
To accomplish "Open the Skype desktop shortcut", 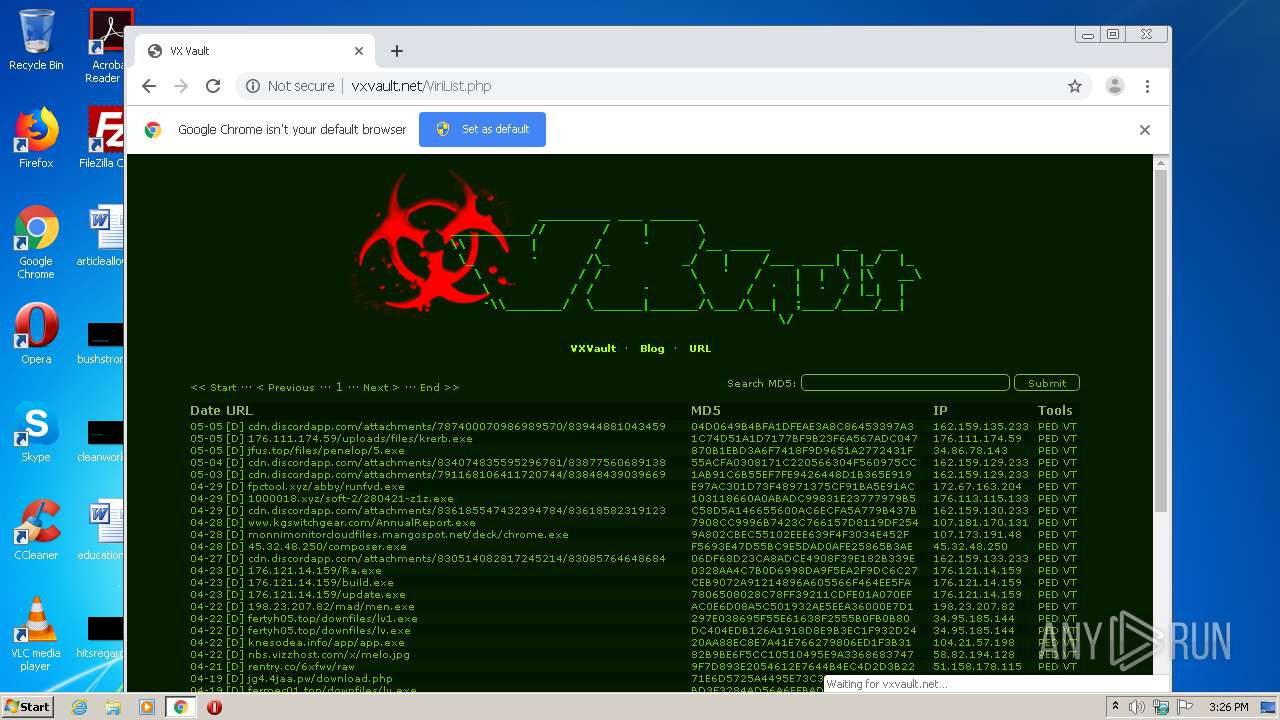I will [x=36, y=432].
